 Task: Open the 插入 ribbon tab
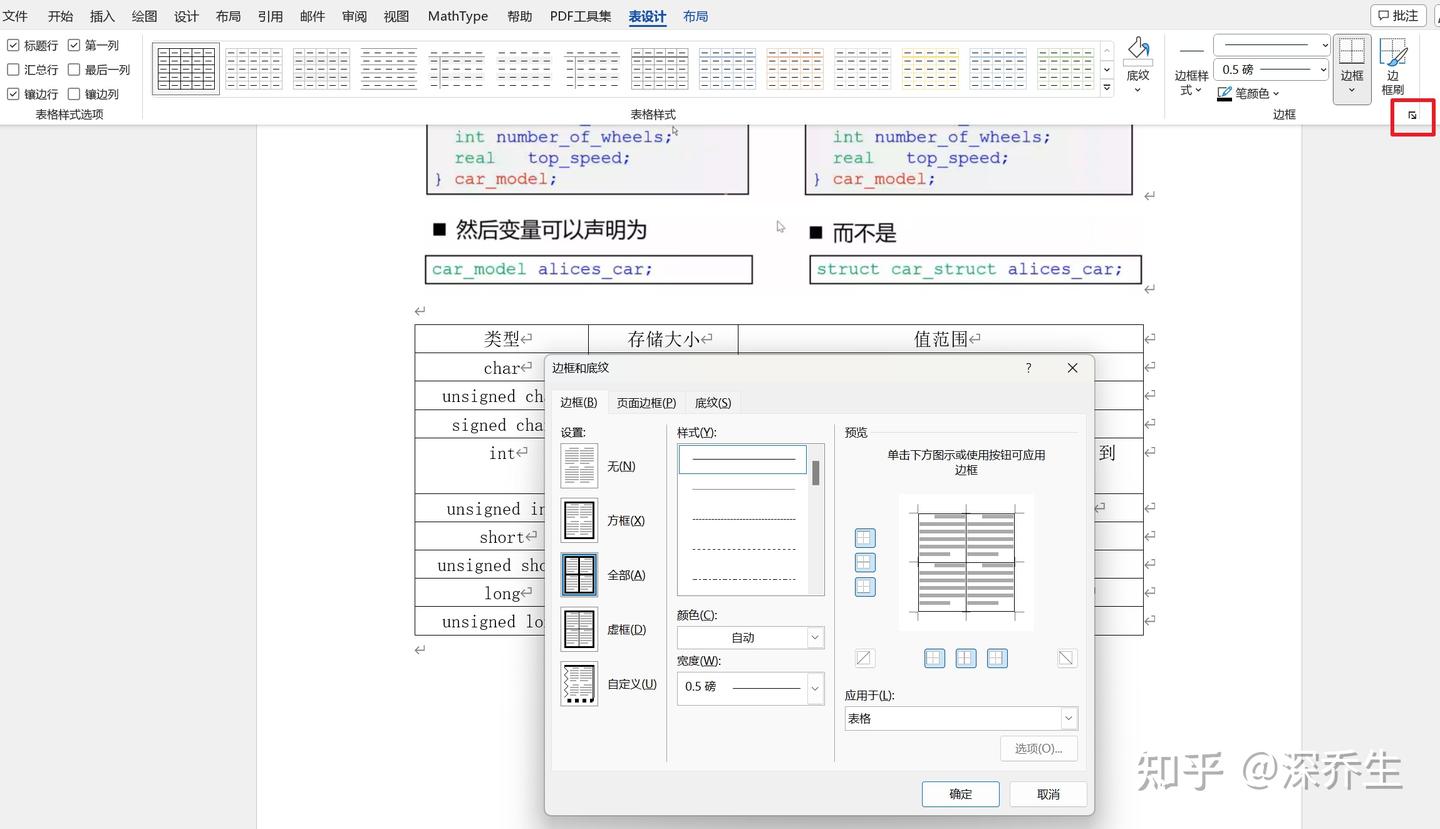(102, 16)
